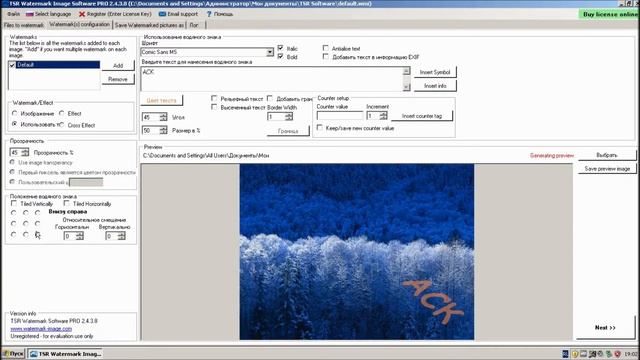Viewport: 640px width, 360px height.
Task: Switch to Watermark(s) configuration tab
Action: point(79,24)
